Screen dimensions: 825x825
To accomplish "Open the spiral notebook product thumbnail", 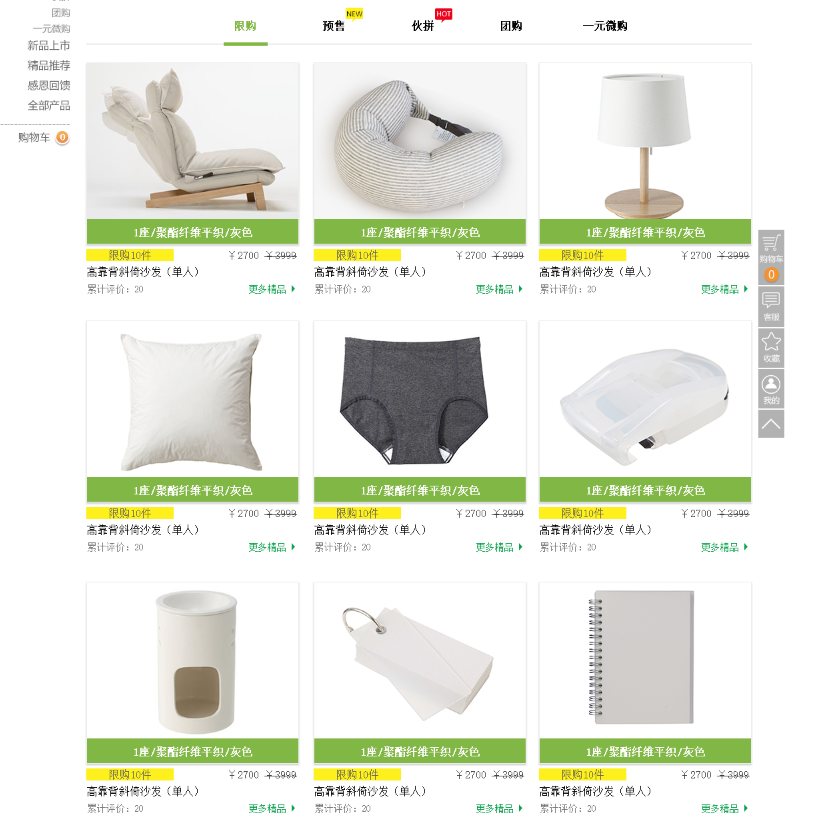I will click(645, 660).
